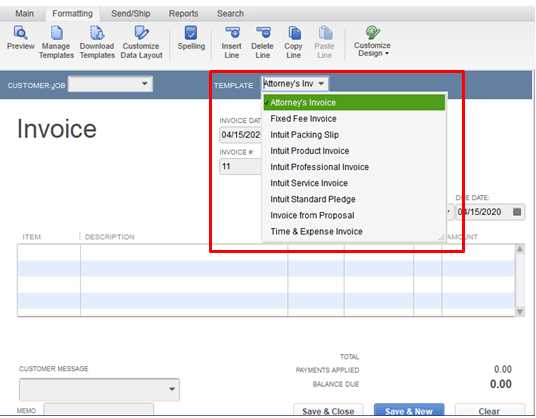Open Customize Design menu
The width and height of the screenshot is (536, 418).
(x=372, y=41)
